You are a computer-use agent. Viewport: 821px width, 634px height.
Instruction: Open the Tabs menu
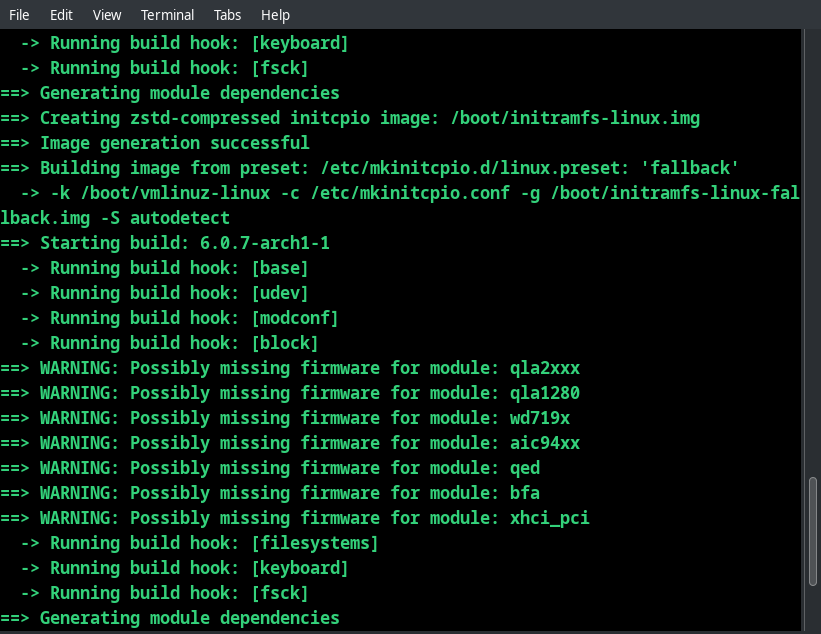pos(227,14)
